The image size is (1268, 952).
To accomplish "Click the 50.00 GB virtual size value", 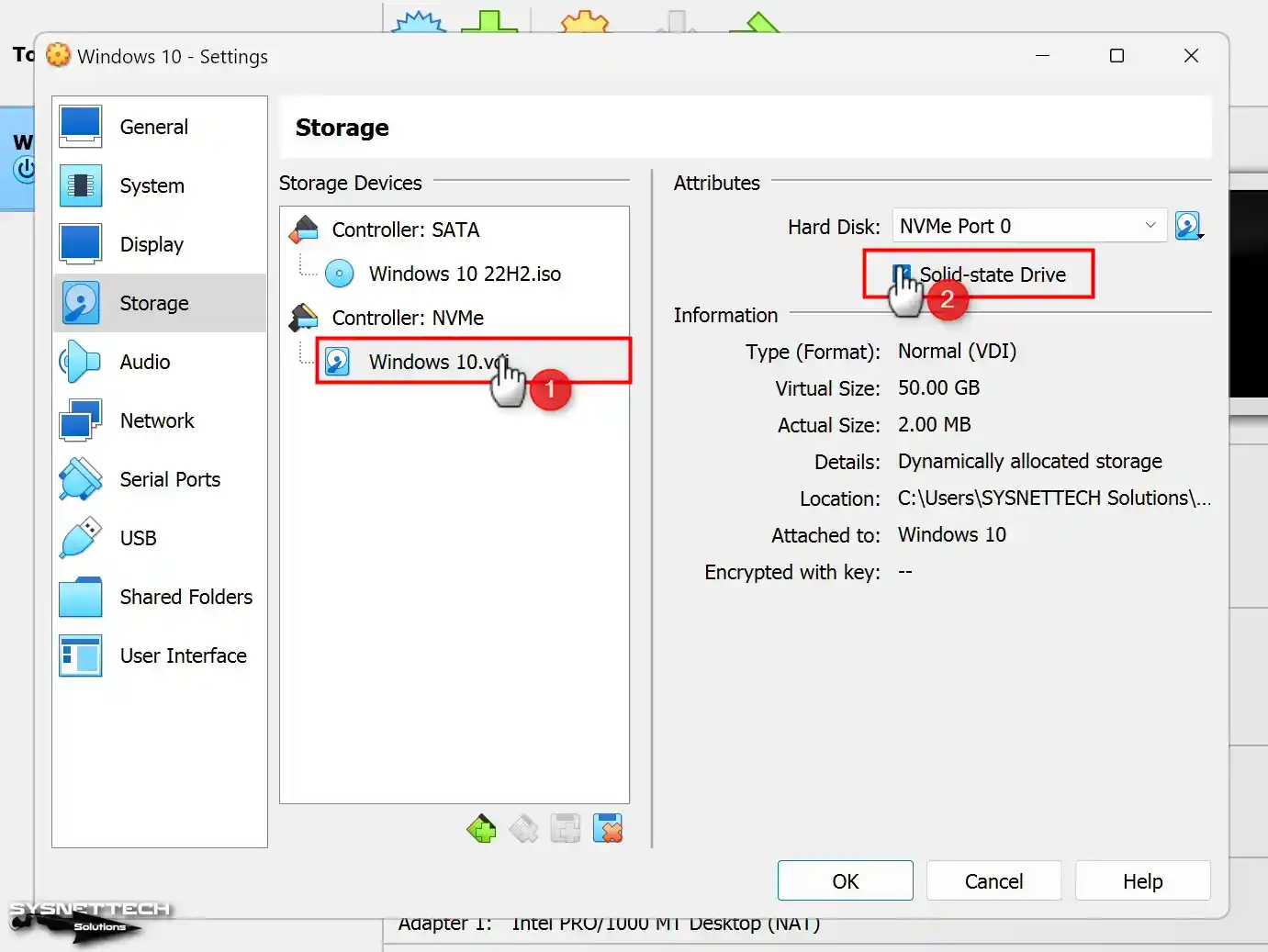I will click(x=938, y=387).
